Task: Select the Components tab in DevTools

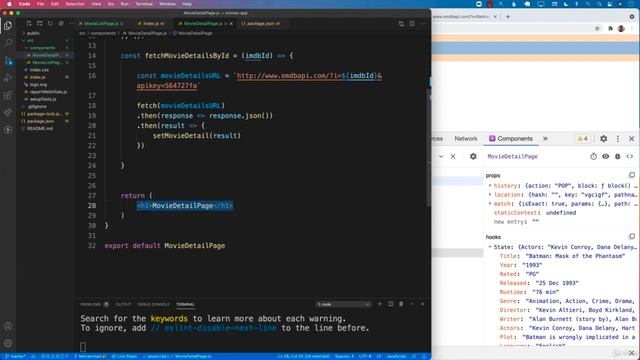Action: (x=511, y=139)
